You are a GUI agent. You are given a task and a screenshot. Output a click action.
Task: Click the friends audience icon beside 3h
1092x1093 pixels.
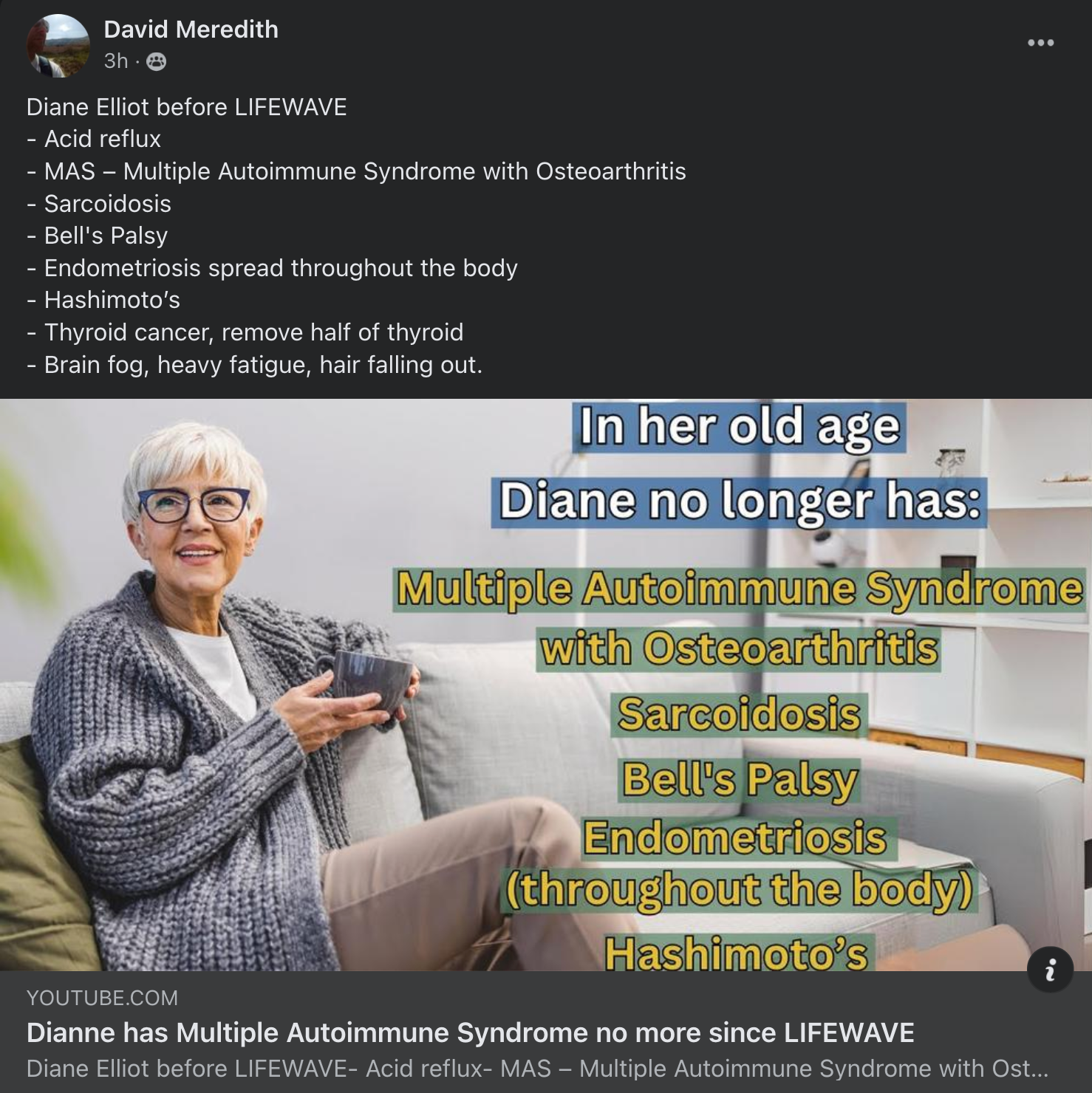[x=157, y=61]
